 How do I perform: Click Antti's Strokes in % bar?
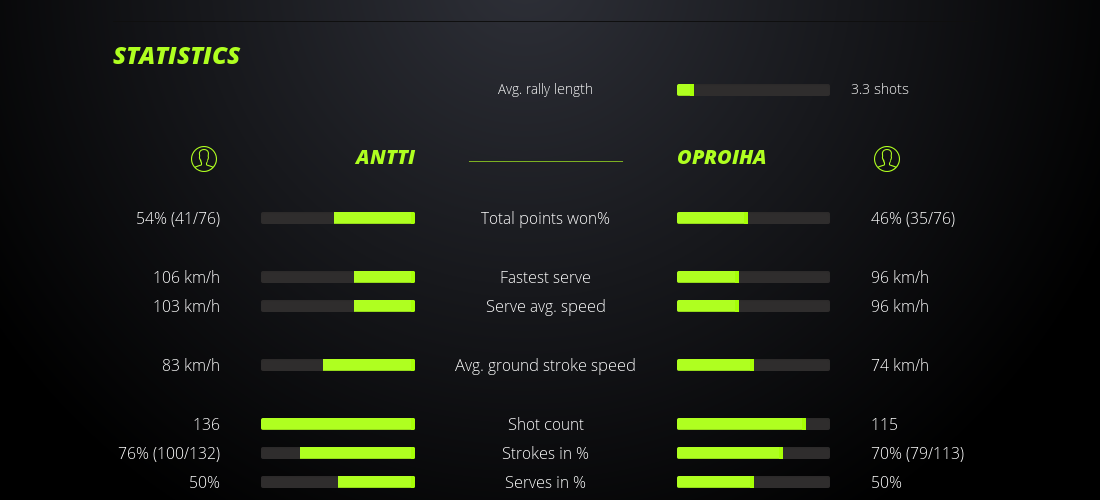point(338,453)
